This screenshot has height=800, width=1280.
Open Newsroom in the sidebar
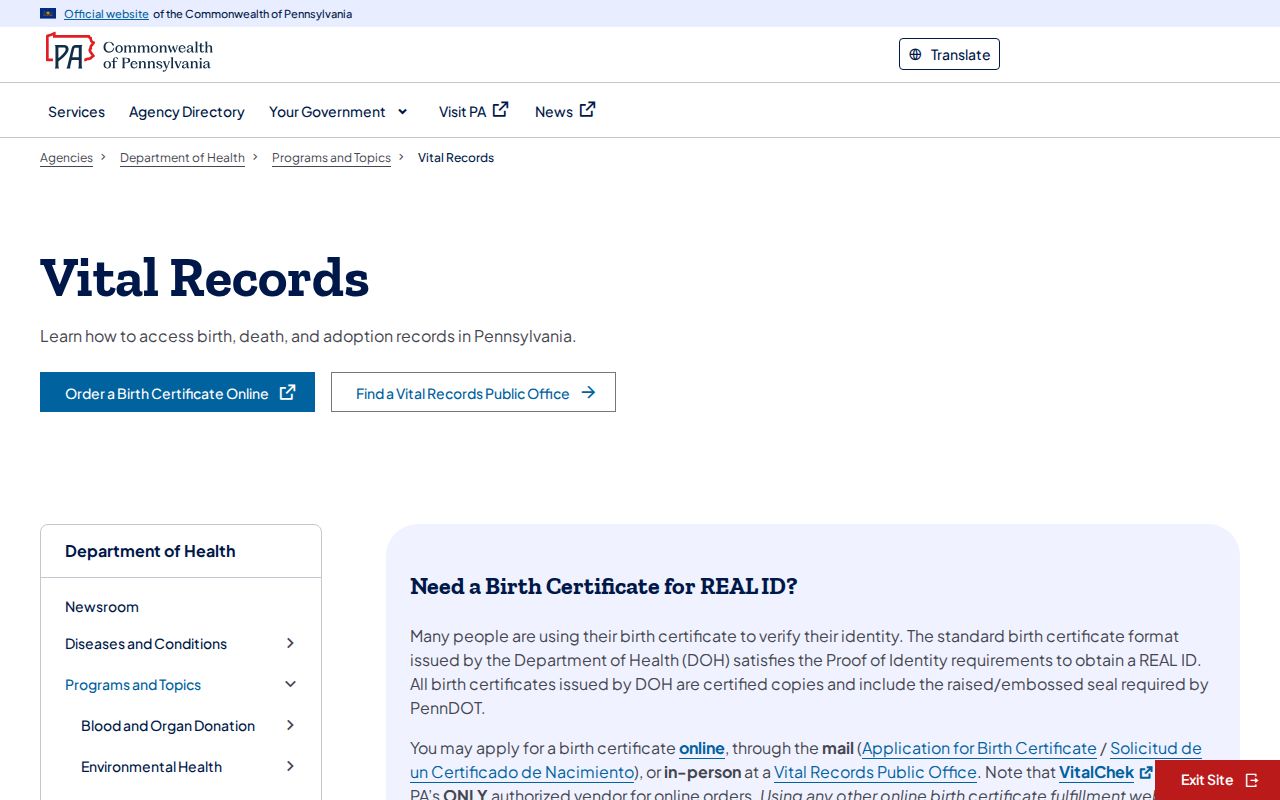click(102, 607)
